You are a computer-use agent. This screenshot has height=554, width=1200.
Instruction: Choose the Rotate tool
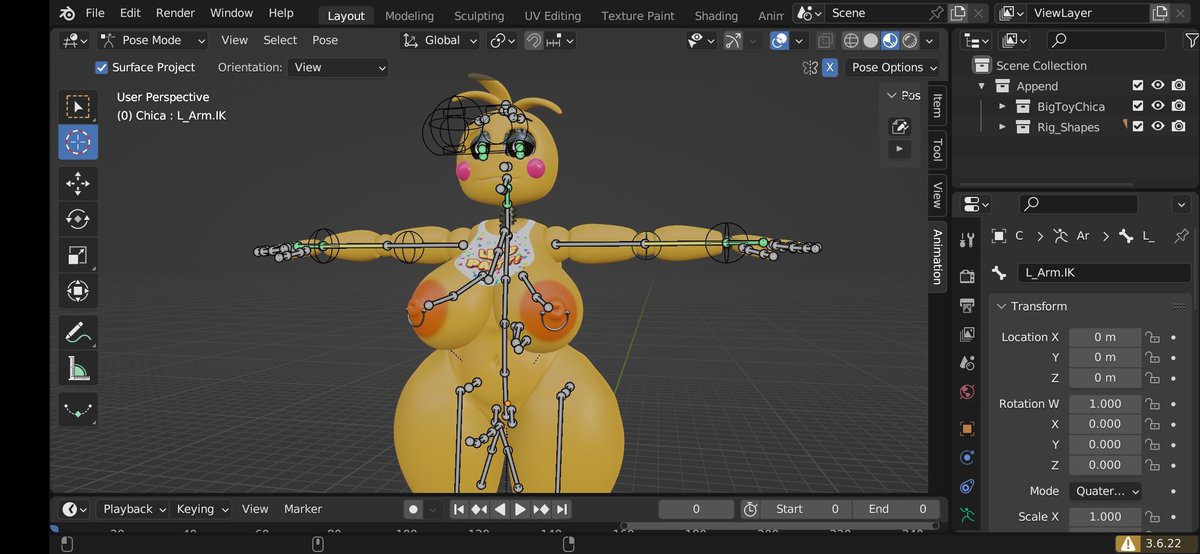(78, 218)
